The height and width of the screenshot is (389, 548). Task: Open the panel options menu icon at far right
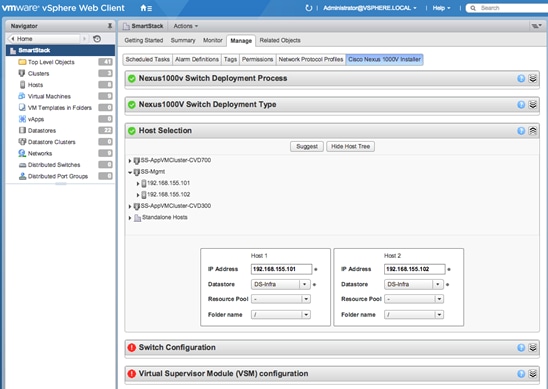tap(536, 26)
